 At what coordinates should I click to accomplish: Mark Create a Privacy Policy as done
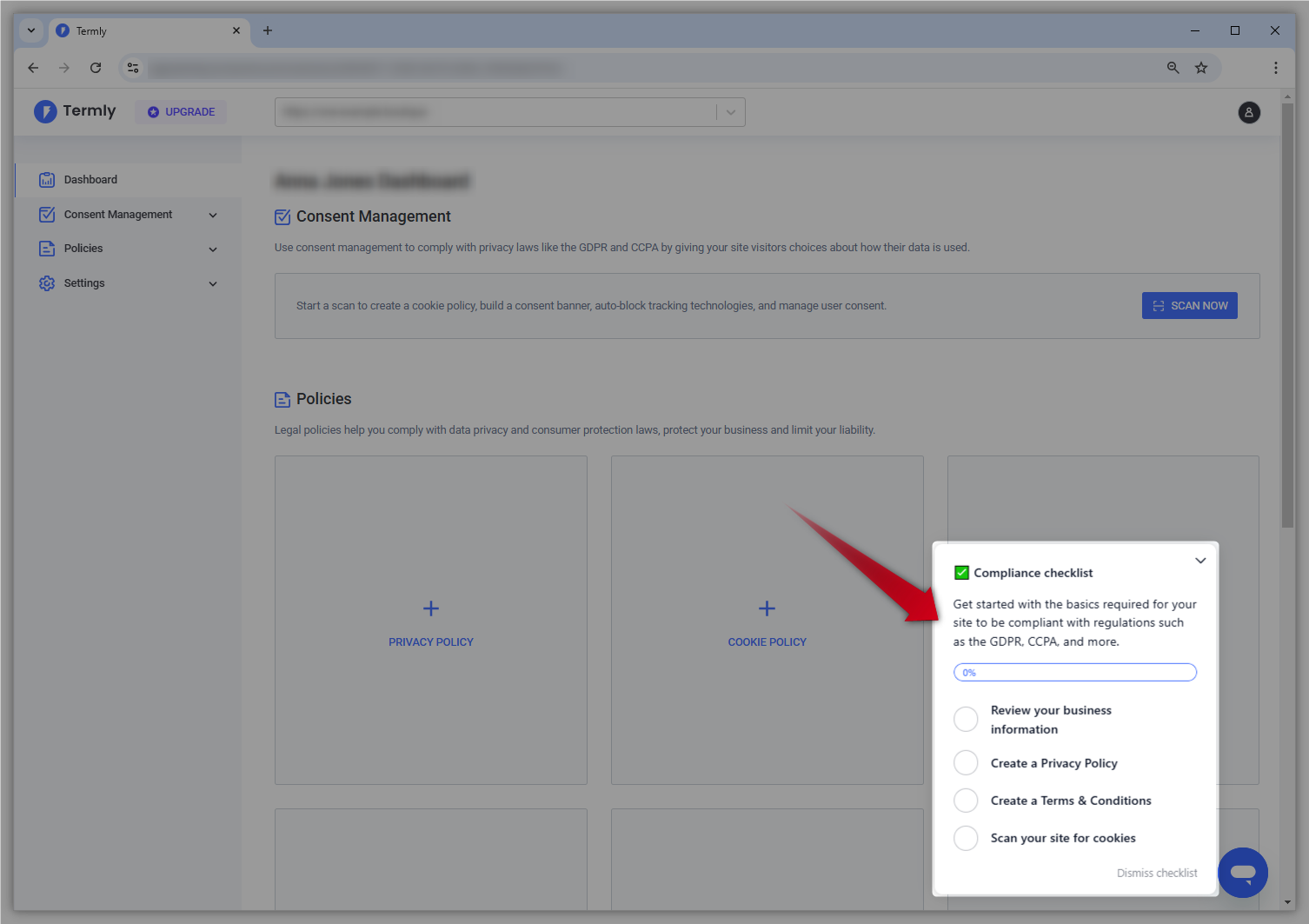[x=966, y=762]
